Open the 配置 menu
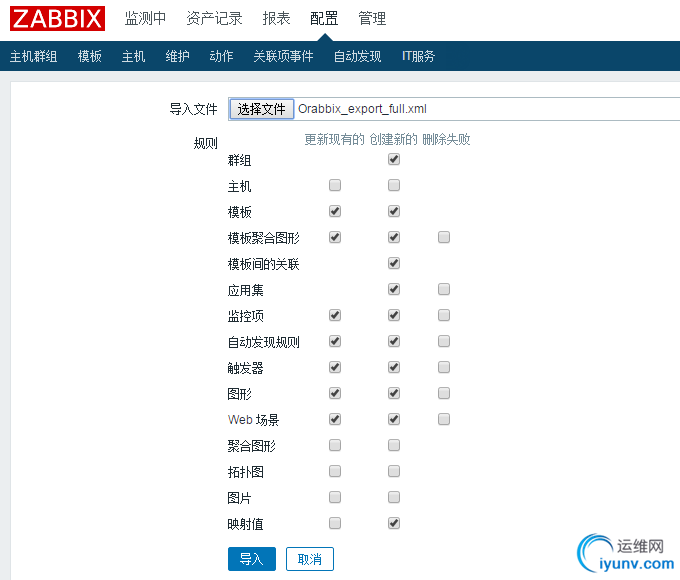680x580 pixels. coord(324,18)
